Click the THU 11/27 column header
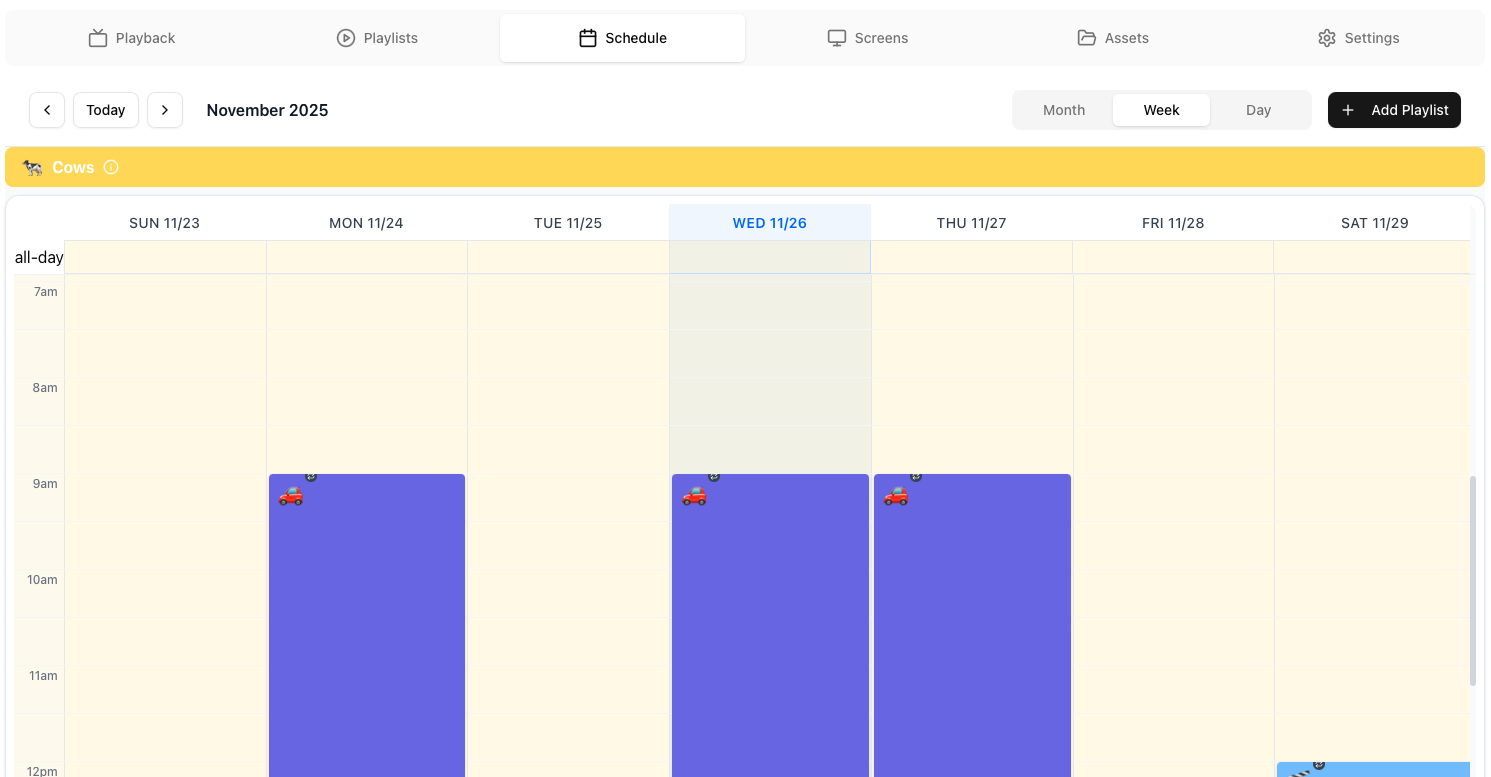This screenshot has width=1491, height=777. click(x=971, y=223)
